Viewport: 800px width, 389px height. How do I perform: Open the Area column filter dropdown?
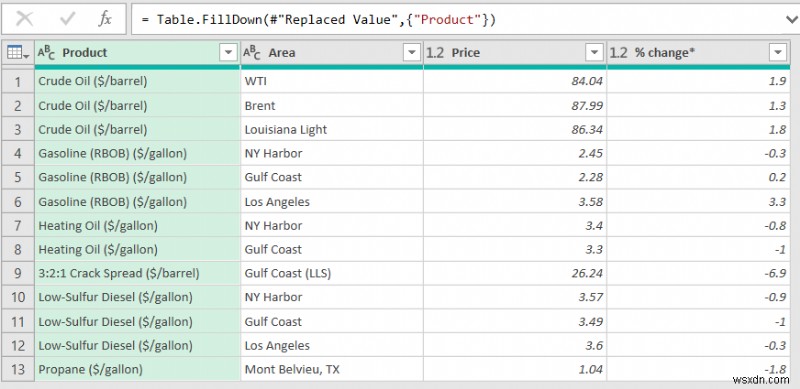[x=412, y=52]
